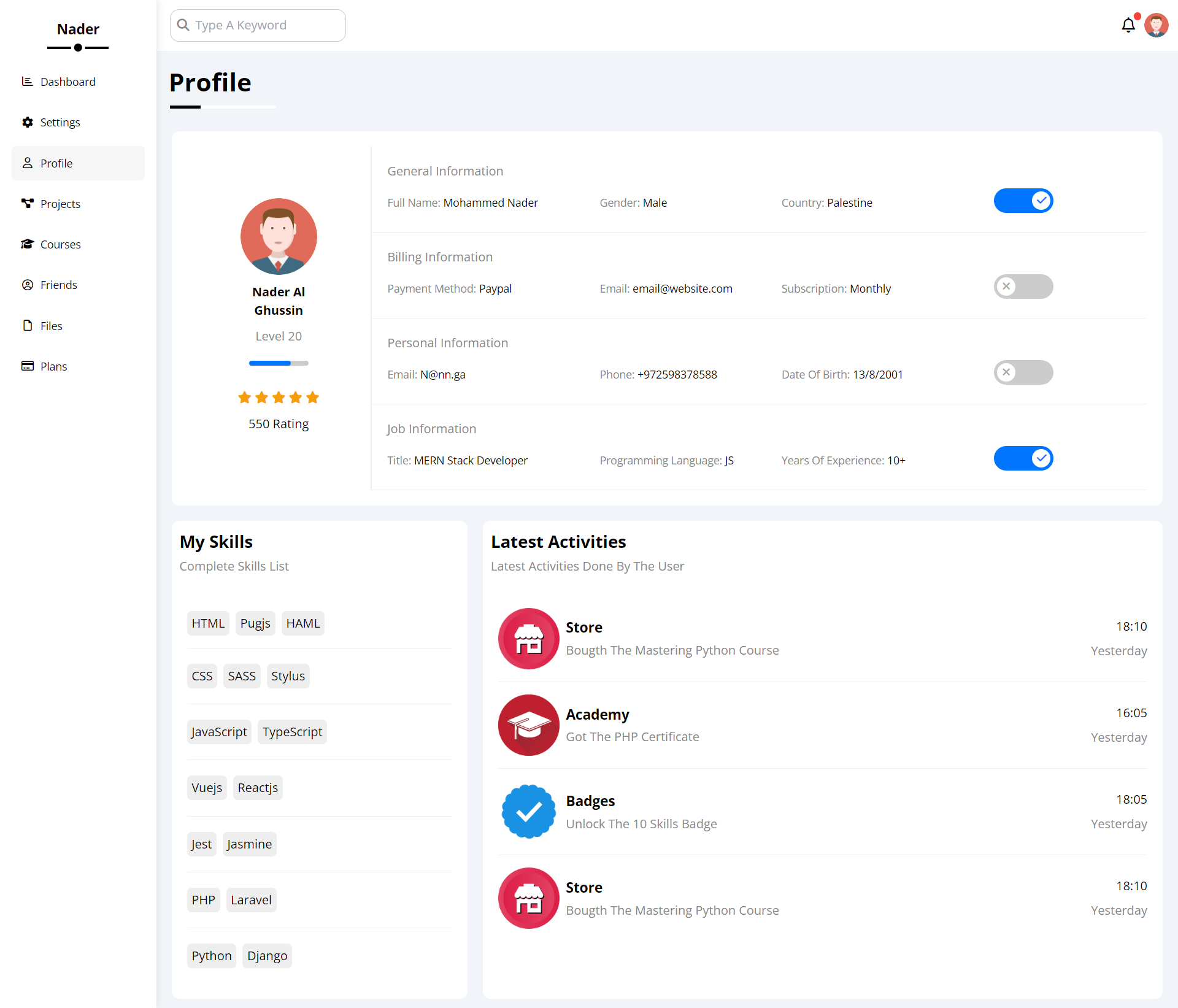The height and width of the screenshot is (1008, 1178).
Task: Click the first Store activity icon
Action: (x=528, y=638)
